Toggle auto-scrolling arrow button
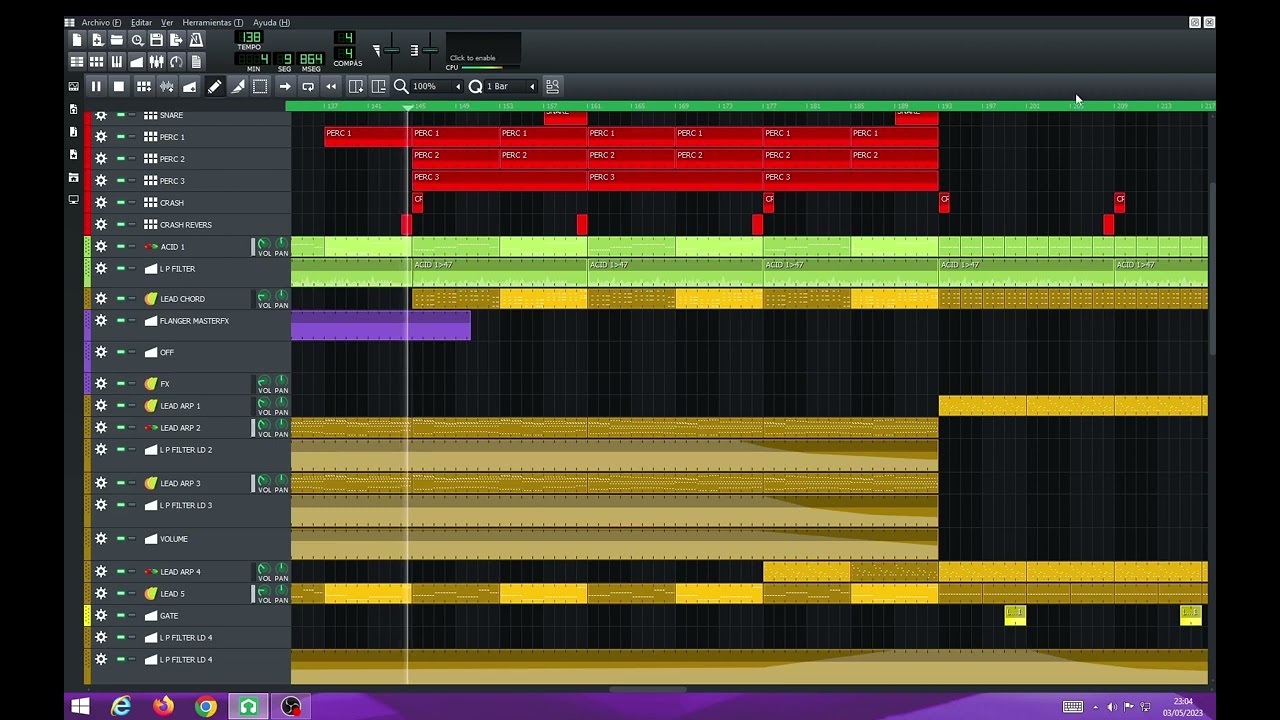 (285, 87)
